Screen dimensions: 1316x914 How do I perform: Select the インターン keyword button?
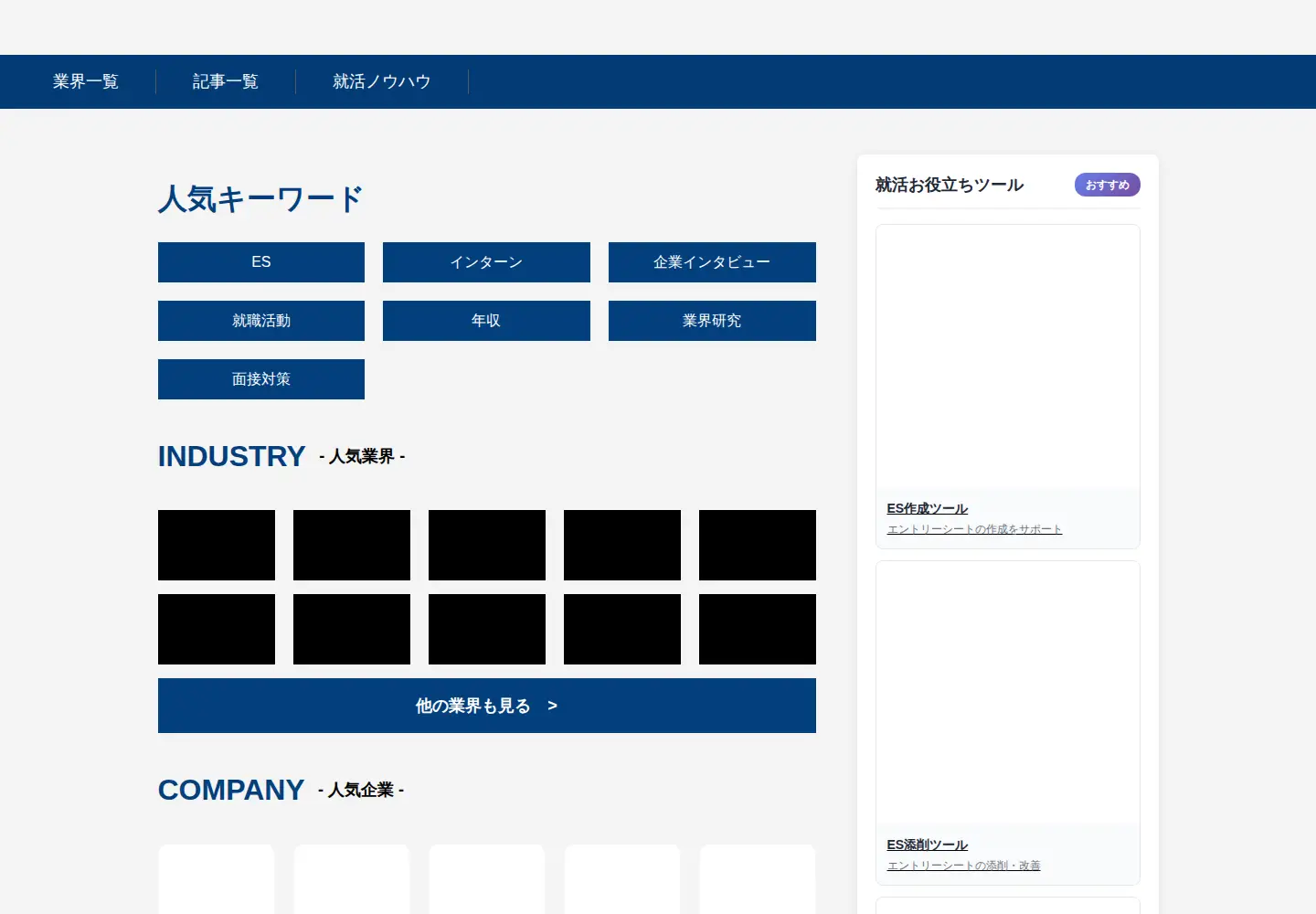point(486,262)
